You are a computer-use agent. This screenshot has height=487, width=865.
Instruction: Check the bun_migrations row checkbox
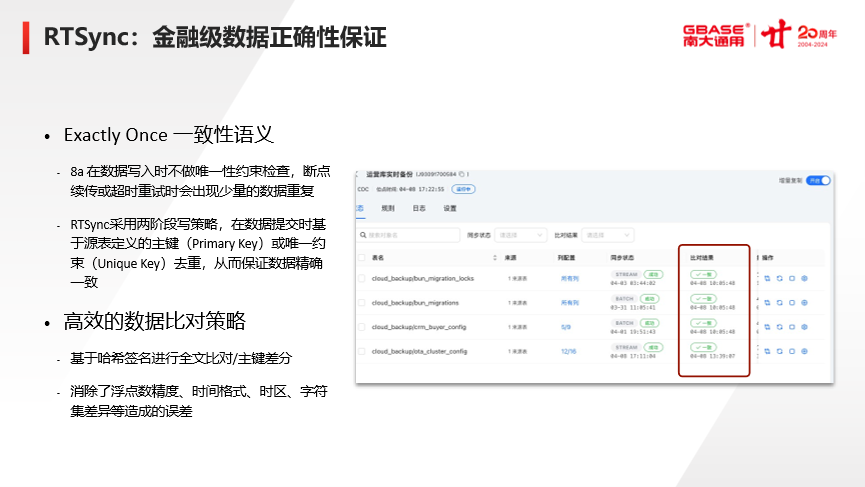tap(362, 303)
